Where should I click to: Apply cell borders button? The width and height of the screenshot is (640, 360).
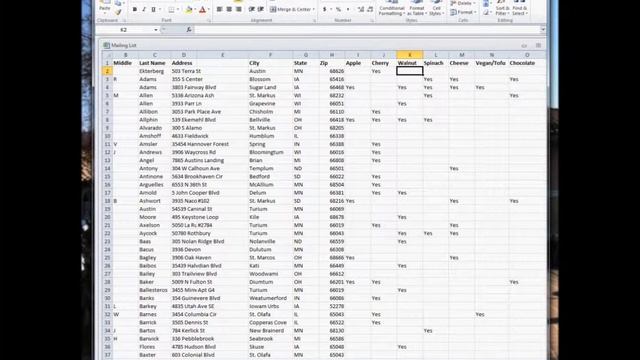tap(171, 9)
